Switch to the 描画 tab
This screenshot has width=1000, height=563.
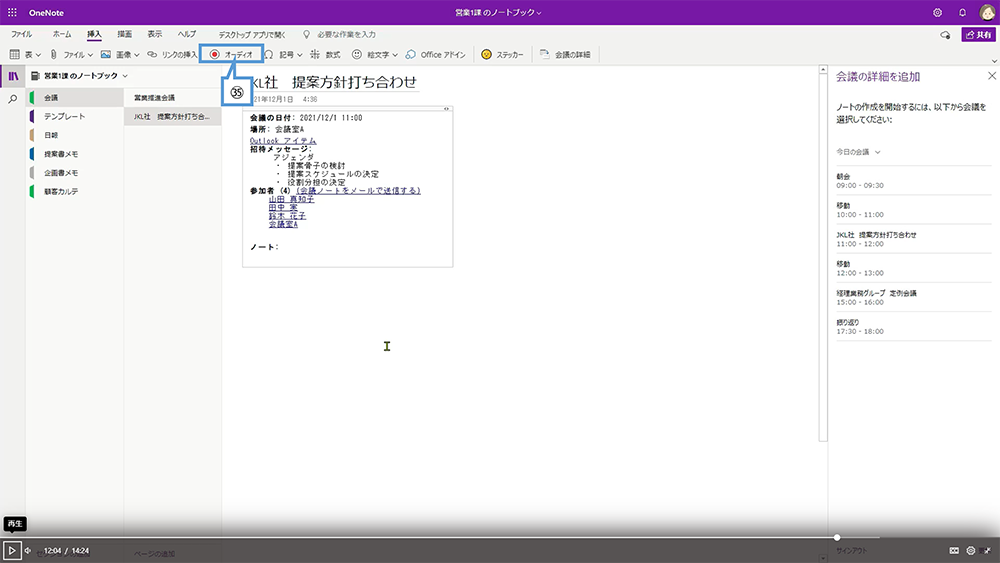pos(123,34)
